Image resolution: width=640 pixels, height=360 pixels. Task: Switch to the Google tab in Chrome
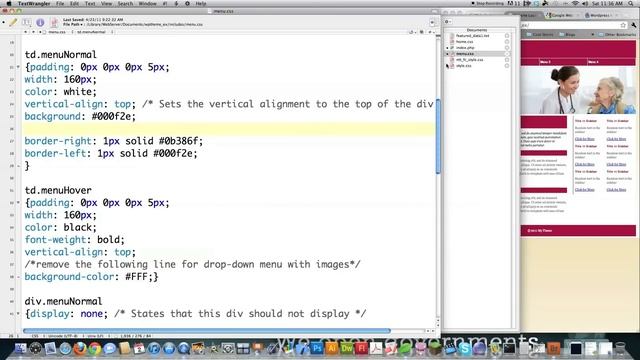click(562, 16)
